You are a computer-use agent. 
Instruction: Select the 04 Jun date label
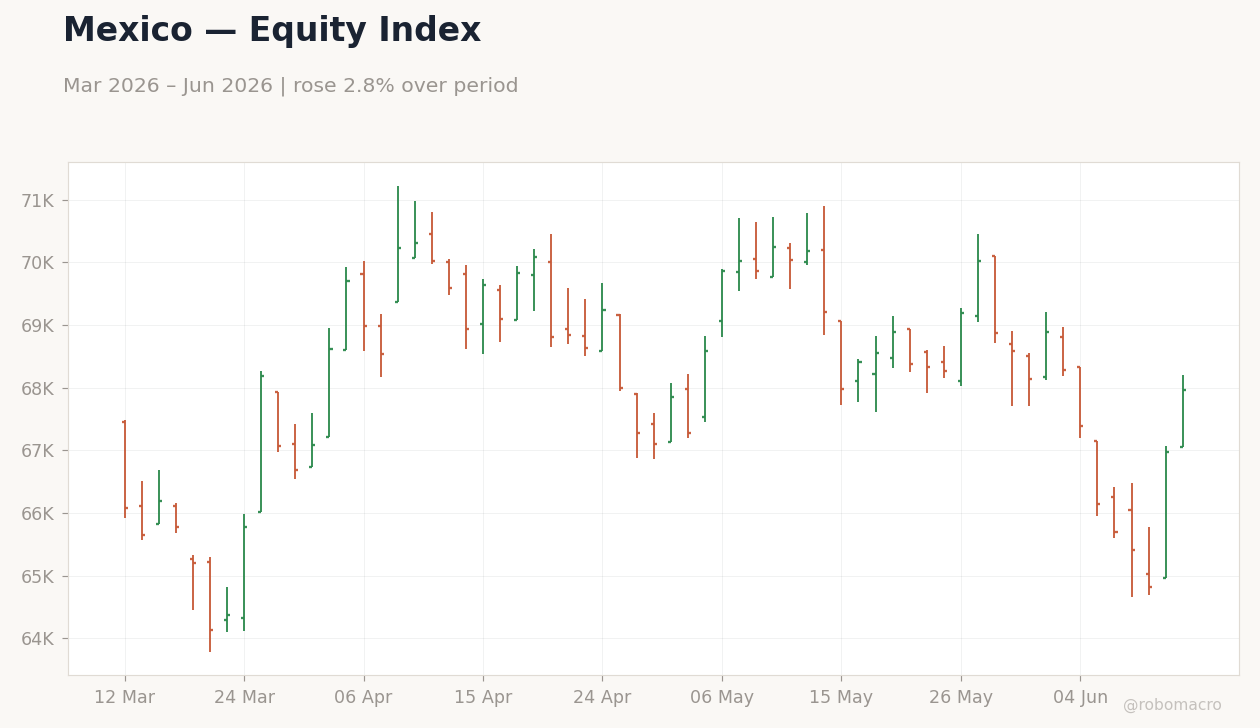(x=1080, y=698)
